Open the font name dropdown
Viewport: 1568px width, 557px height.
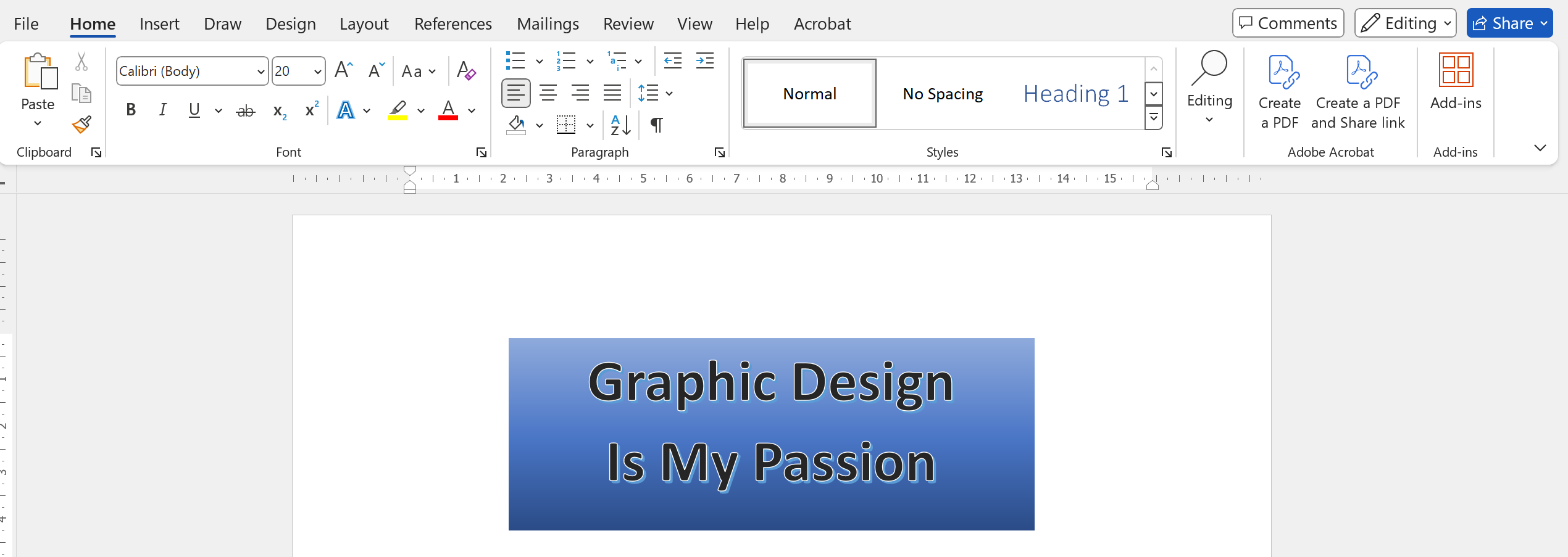(261, 72)
